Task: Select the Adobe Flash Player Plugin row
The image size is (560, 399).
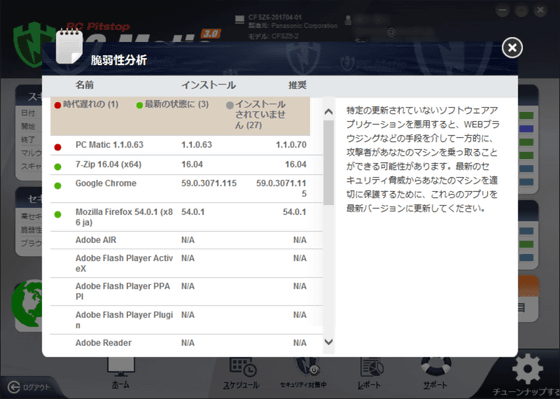Action: tap(186, 320)
